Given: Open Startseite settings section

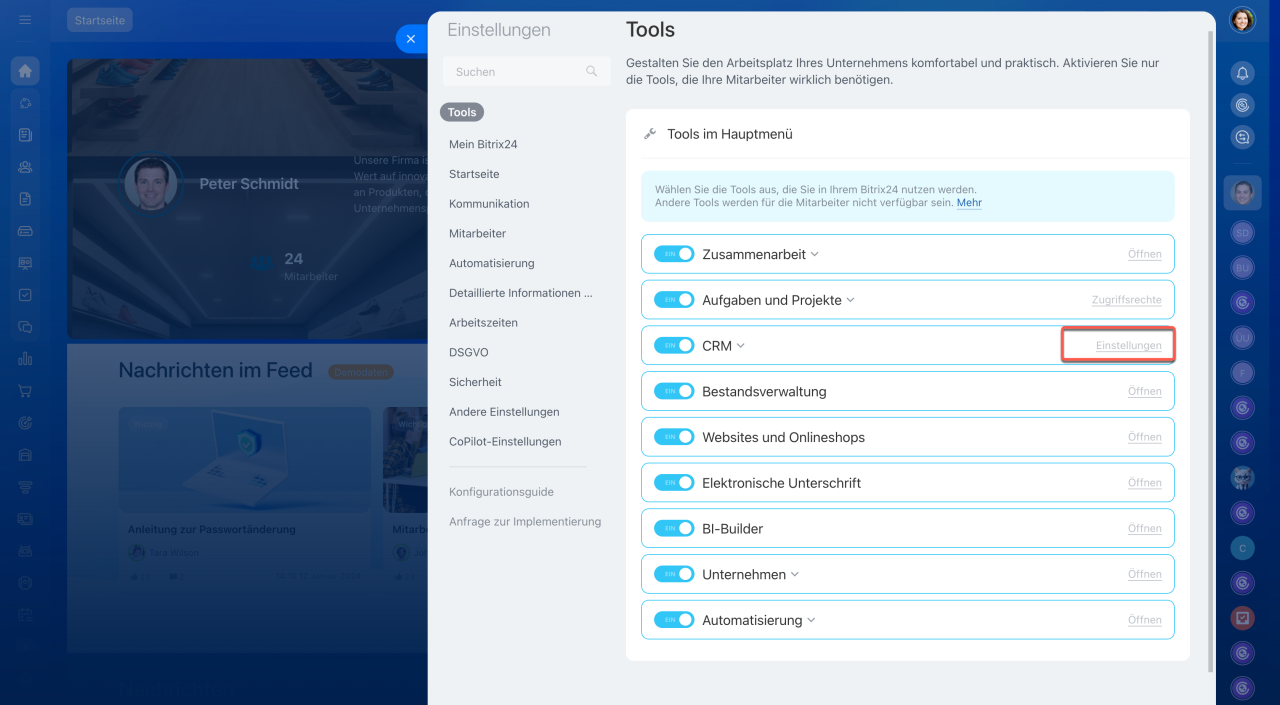Looking at the screenshot, I should [x=474, y=174].
